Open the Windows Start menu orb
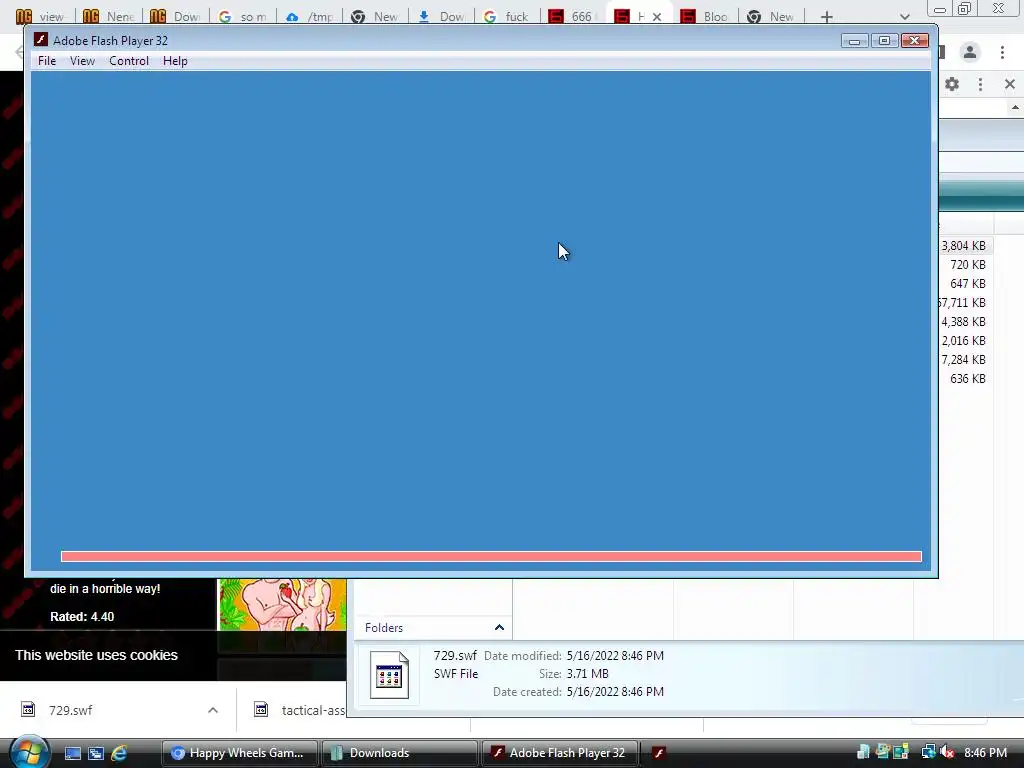1024x768 pixels. (29, 752)
